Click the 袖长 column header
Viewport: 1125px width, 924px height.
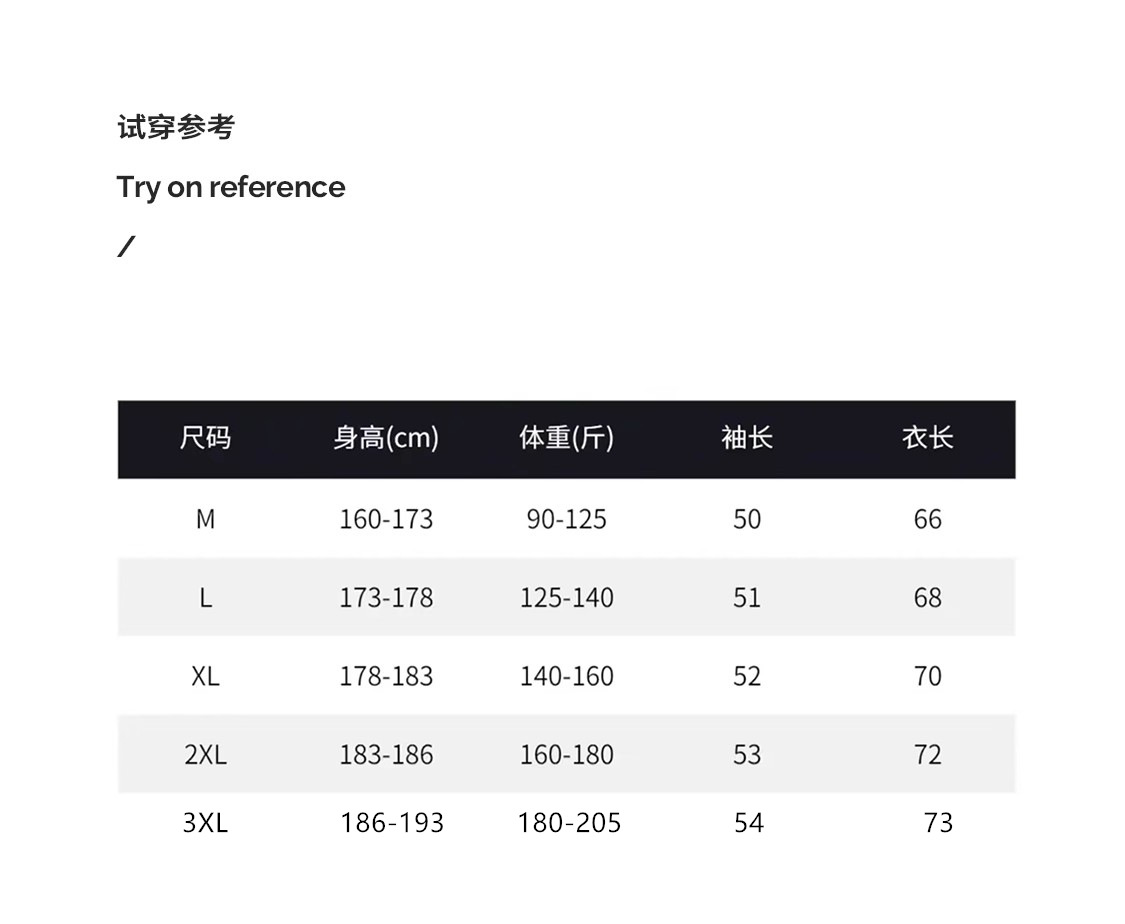(747, 438)
